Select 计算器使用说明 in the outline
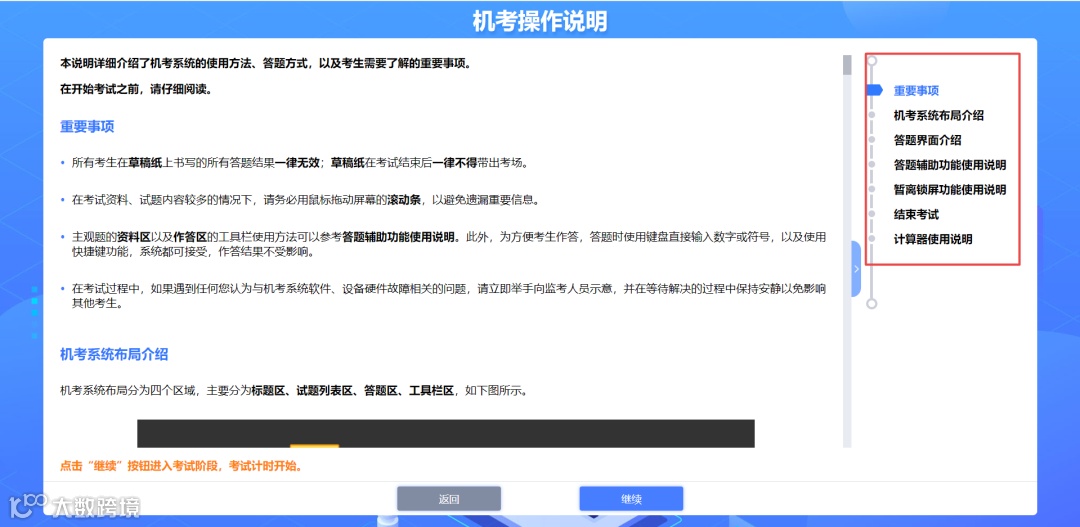Image resolution: width=1080 pixels, height=527 pixels. (933, 239)
